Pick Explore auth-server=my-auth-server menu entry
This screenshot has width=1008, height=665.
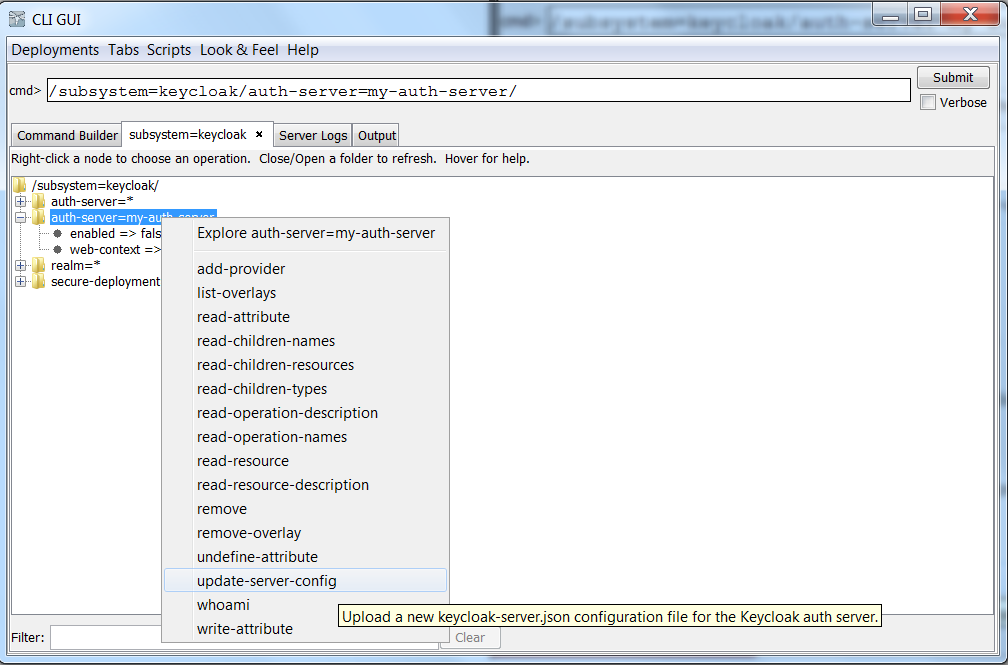316,233
